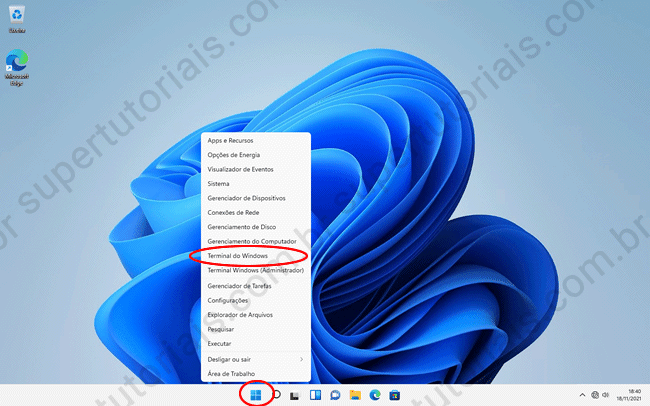Choose 'Terminal Windows (Administrador)' option
650x406 pixels.
pyautogui.click(x=253, y=270)
